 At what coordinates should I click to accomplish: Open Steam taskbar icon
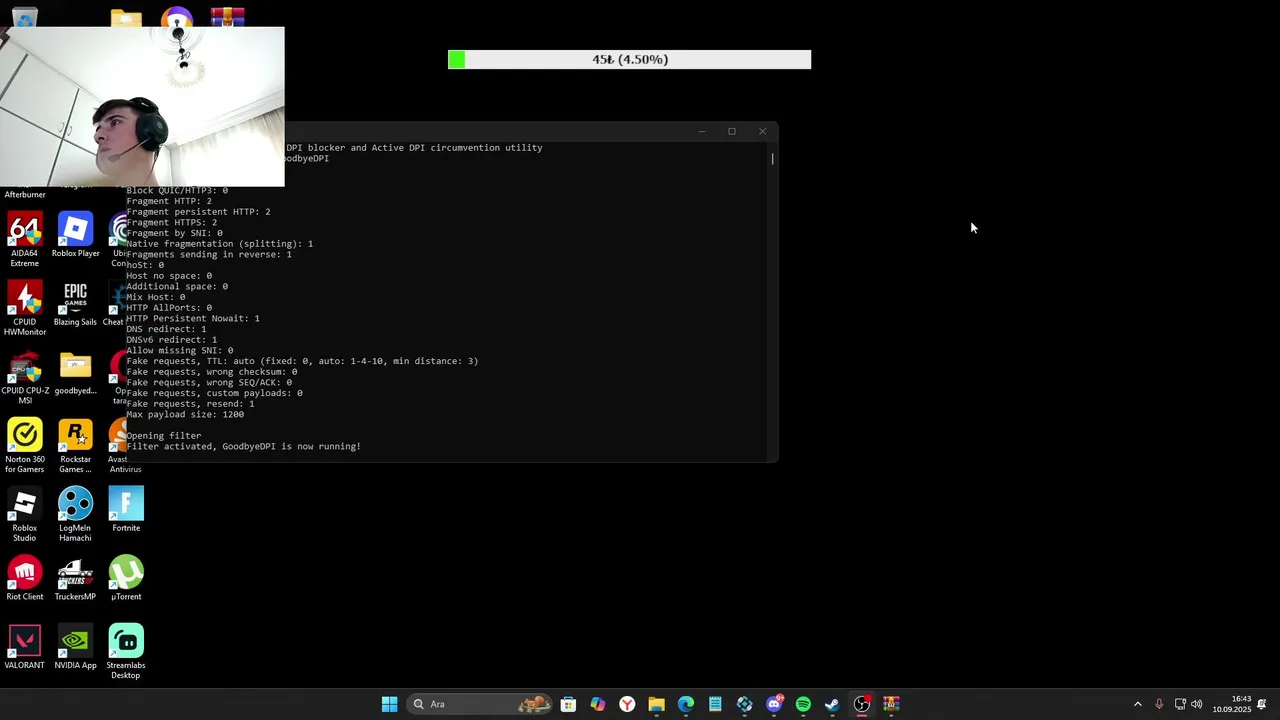[832, 704]
